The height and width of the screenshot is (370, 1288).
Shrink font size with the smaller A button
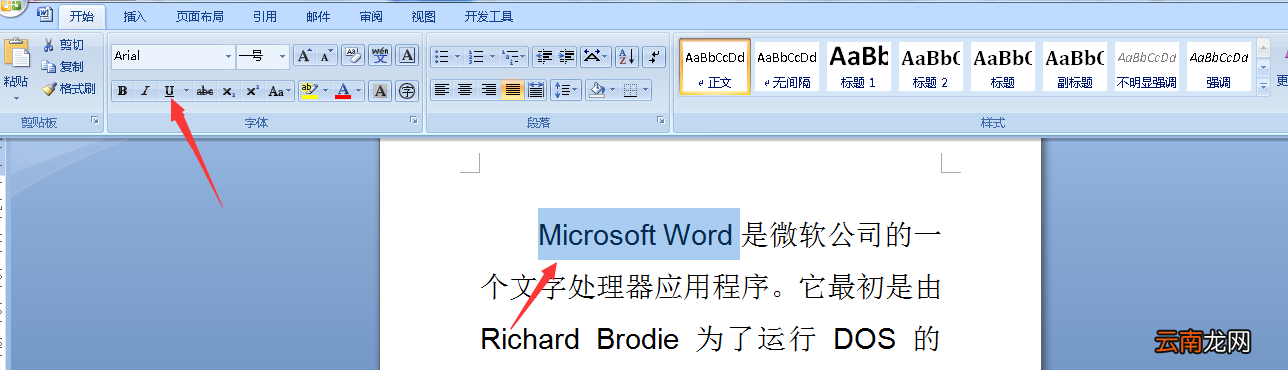[326, 56]
